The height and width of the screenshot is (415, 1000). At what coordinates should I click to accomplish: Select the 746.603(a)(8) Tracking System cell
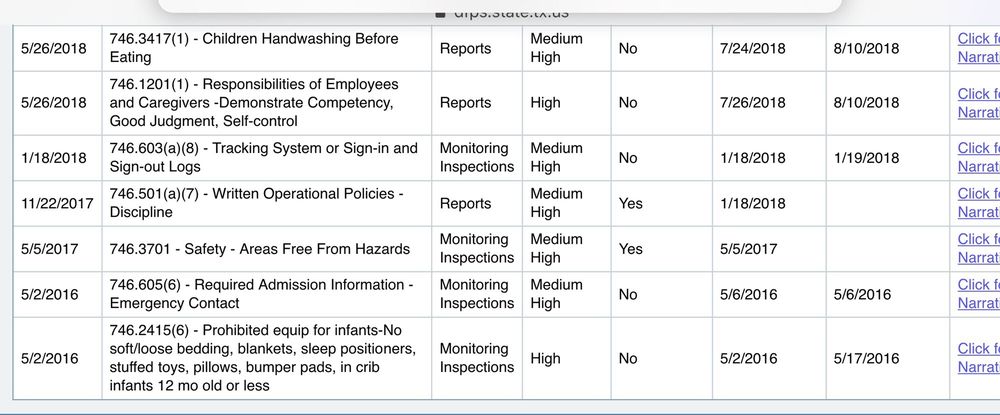click(x=264, y=157)
